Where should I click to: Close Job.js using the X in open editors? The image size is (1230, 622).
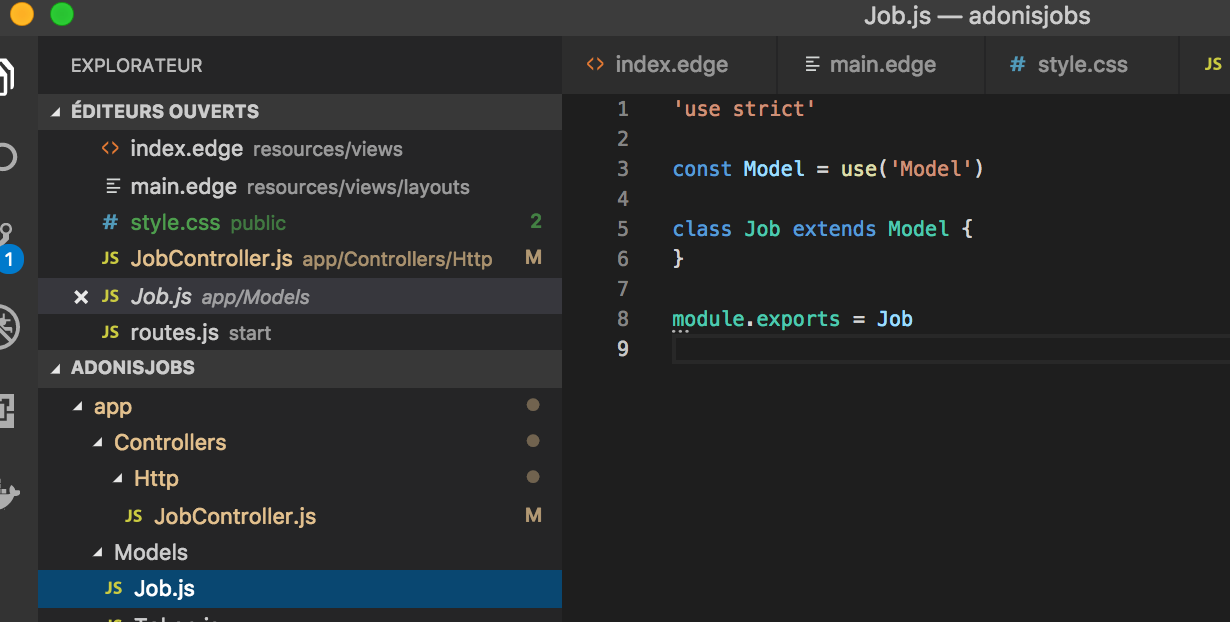coord(82,297)
